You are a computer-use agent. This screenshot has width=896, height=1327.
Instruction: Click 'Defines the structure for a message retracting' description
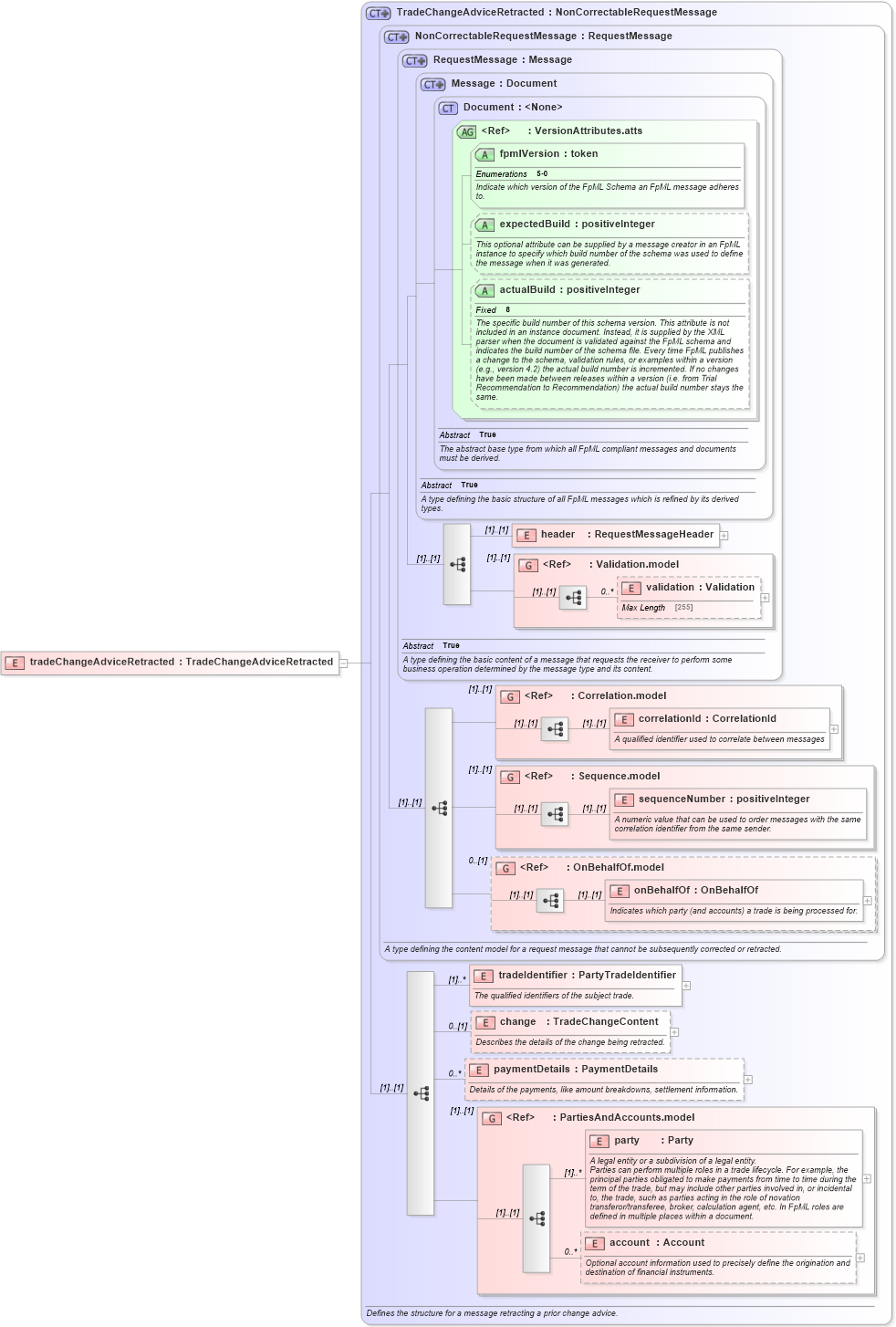[x=492, y=1314]
